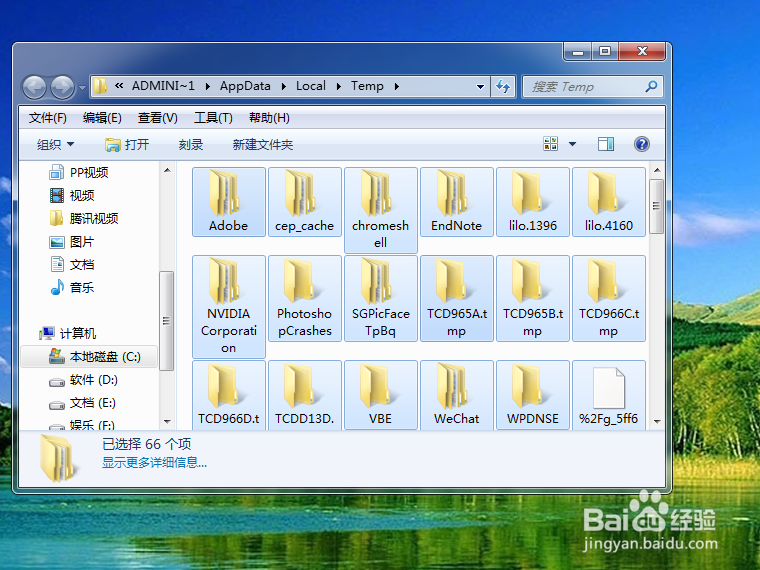Expand the arrow after Local in path

coord(339,86)
